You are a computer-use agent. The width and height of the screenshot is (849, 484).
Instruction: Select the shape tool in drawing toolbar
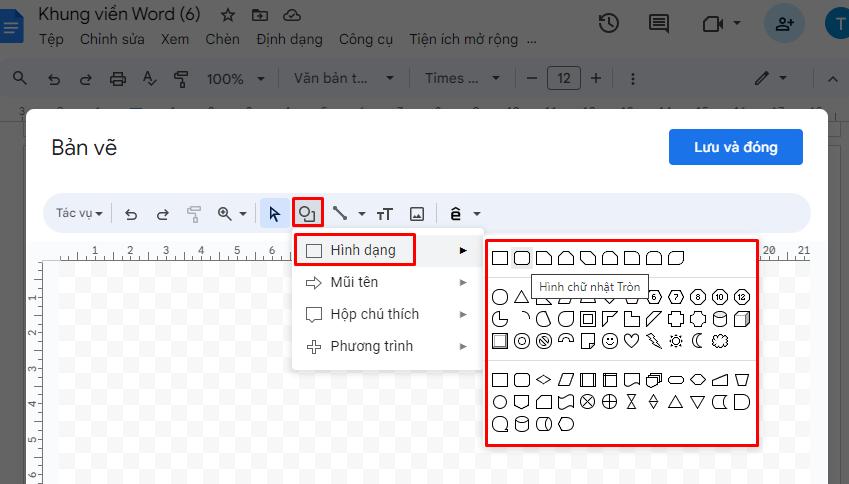(x=308, y=213)
